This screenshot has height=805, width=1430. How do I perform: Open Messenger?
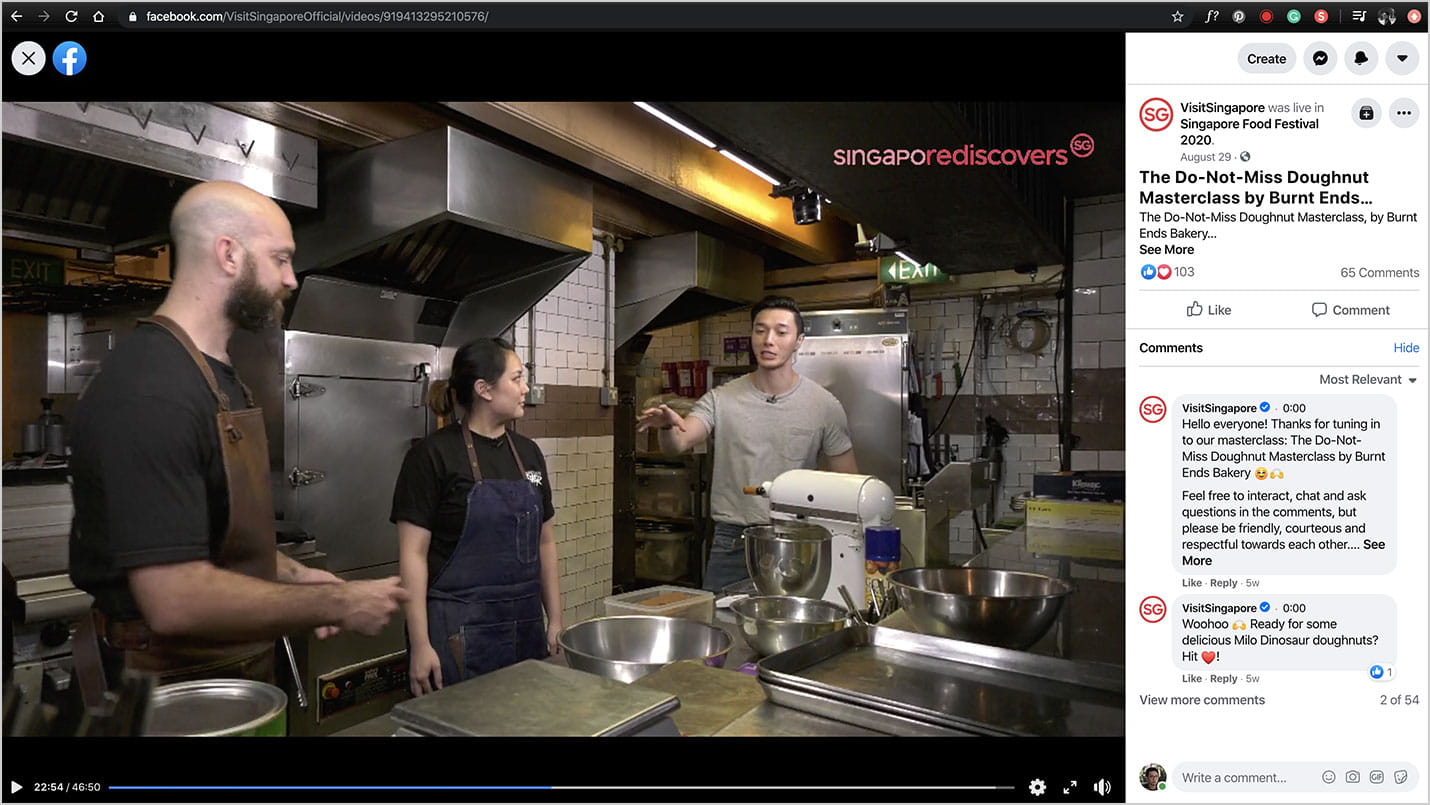click(x=1320, y=58)
